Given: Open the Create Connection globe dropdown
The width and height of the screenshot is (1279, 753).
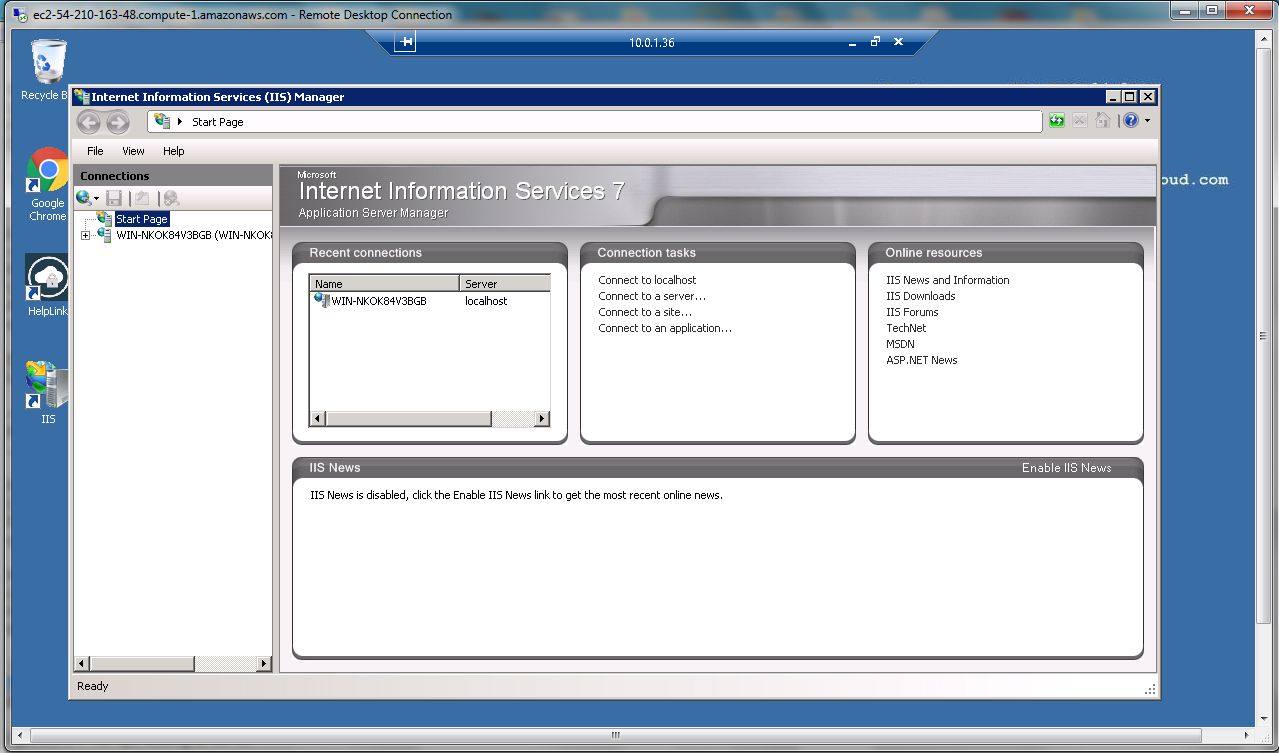Looking at the screenshot, I should [87, 198].
